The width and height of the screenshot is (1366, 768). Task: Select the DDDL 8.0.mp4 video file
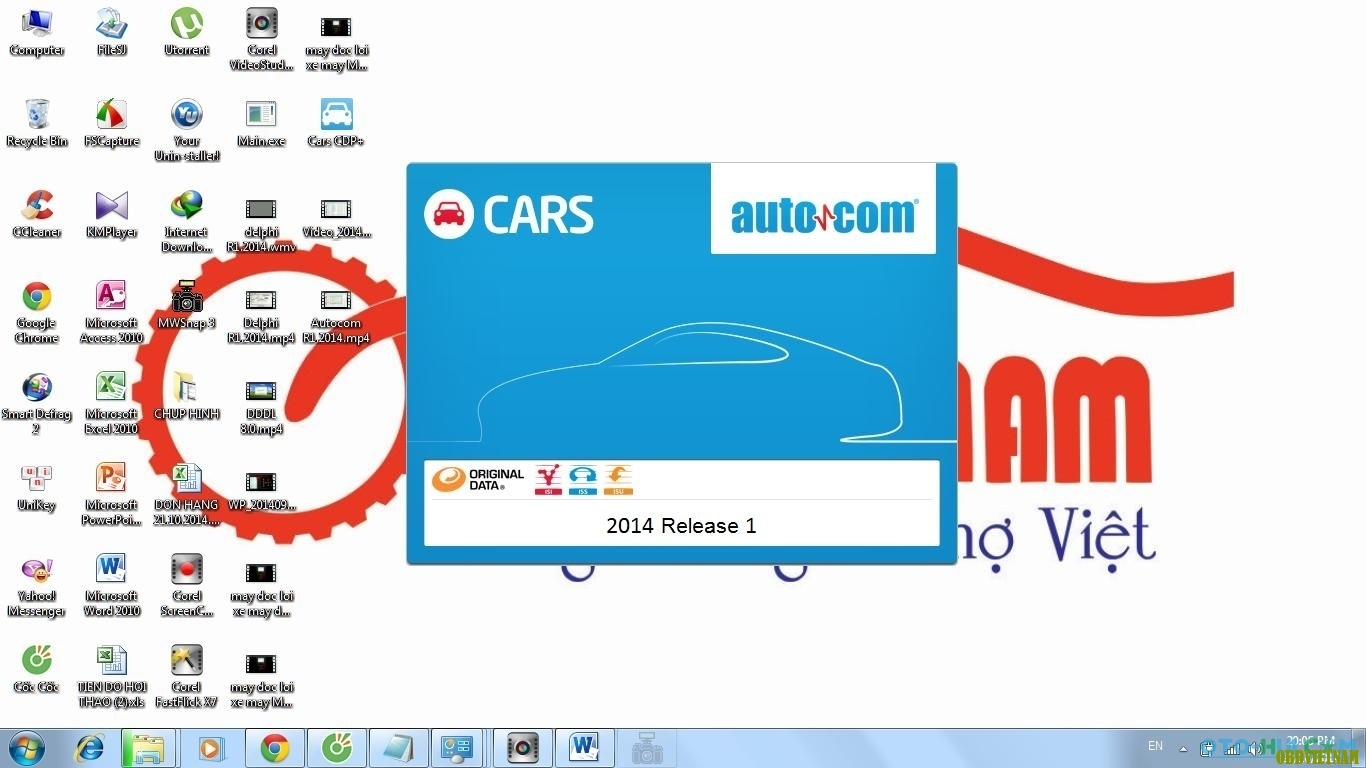(x=261, y=391)
